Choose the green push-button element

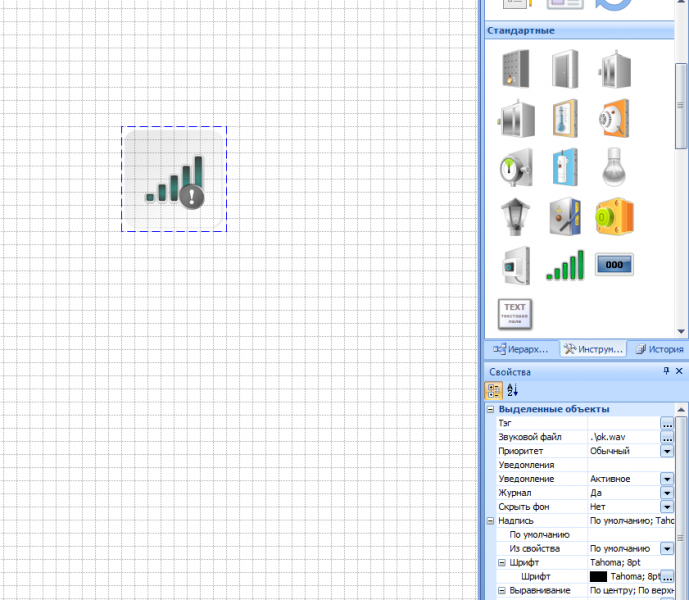click(613, 215)
